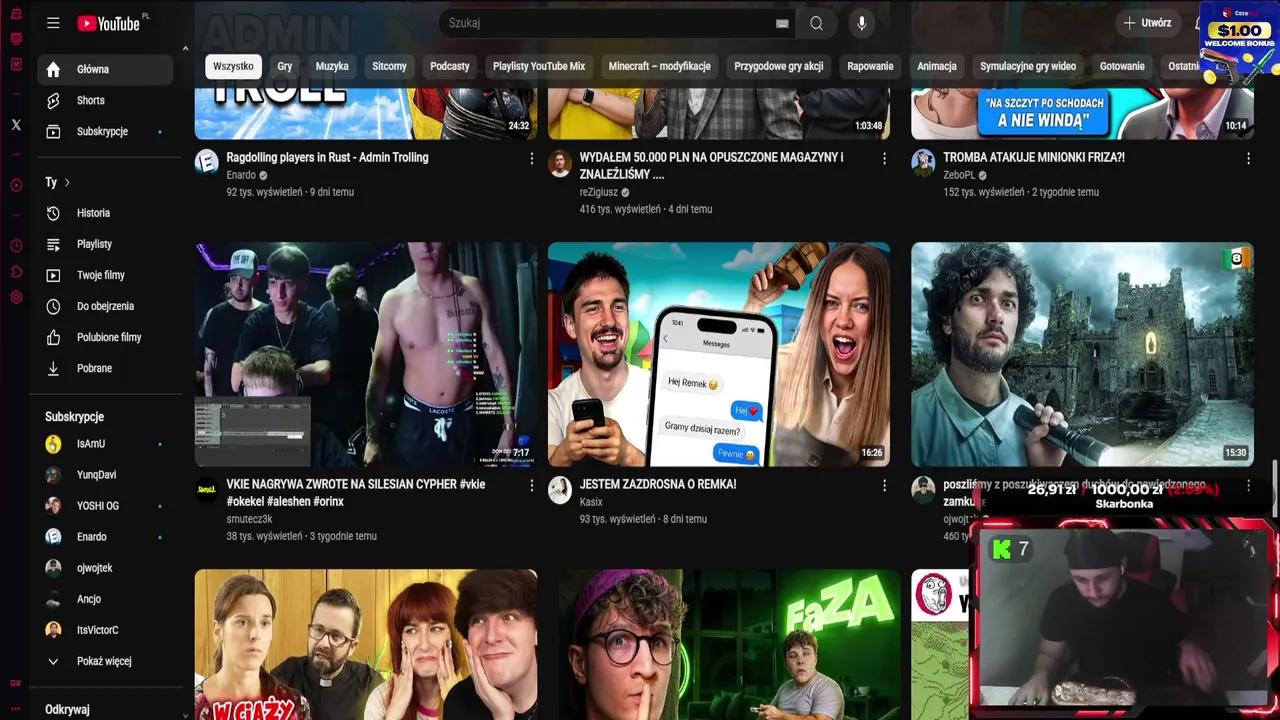Open the YouTube hamburger guide menu
1280x720 pixels.
(x=53, y=23)
